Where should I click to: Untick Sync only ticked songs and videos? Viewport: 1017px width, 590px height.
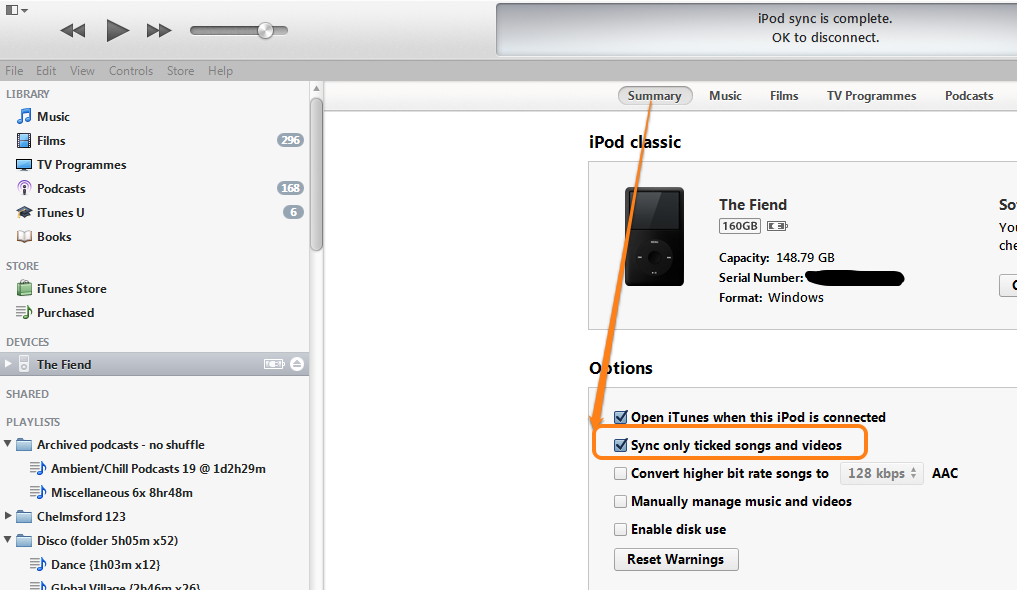tap(621, 445)
